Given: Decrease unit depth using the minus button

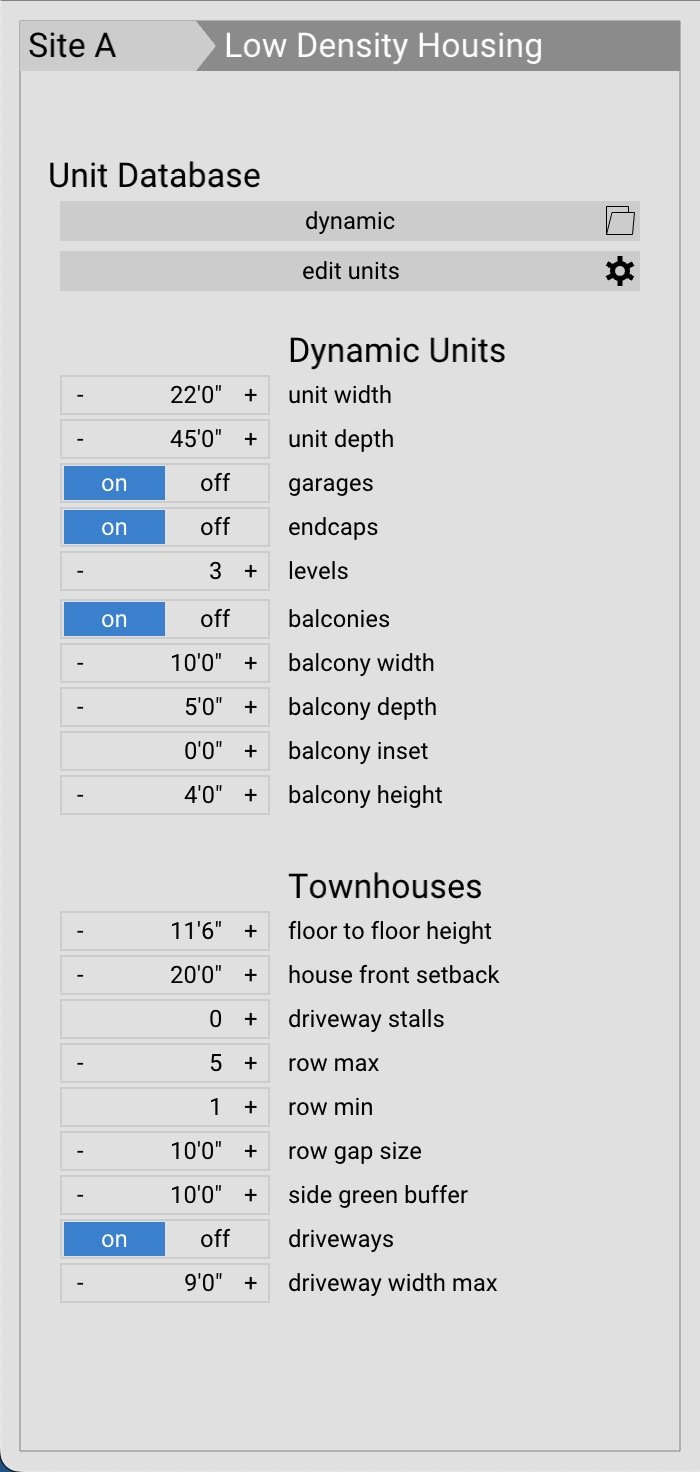Looking at the screenshot, I should pyautogui.click(x=80, y=438).
